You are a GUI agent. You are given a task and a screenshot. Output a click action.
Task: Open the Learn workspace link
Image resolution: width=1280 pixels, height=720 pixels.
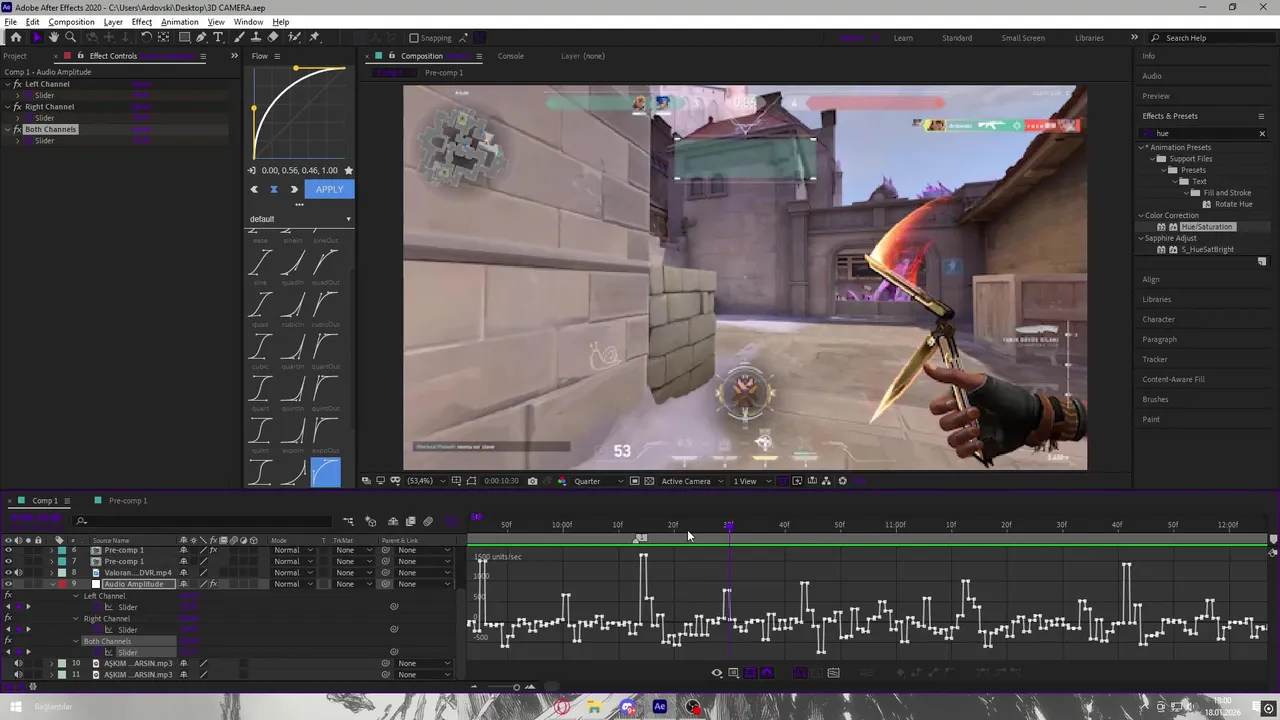tap(903, 38)
